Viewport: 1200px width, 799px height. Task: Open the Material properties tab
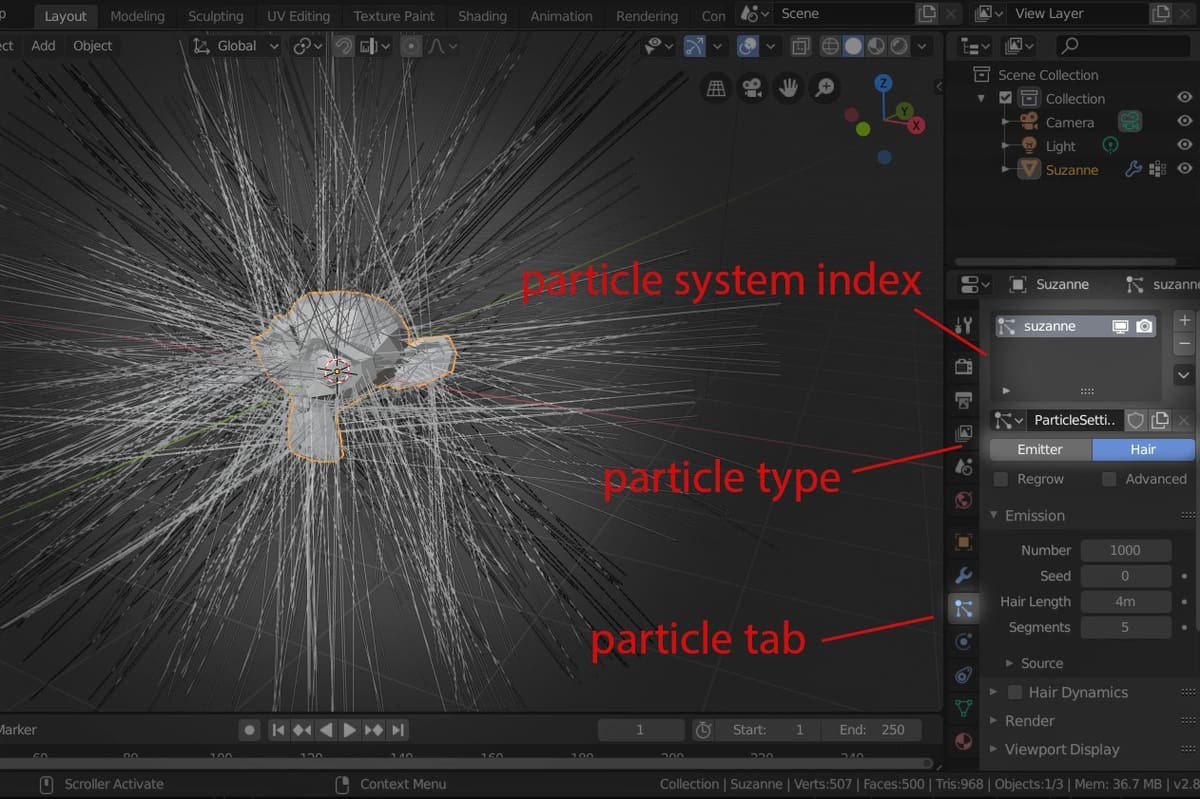click(964, 741)
